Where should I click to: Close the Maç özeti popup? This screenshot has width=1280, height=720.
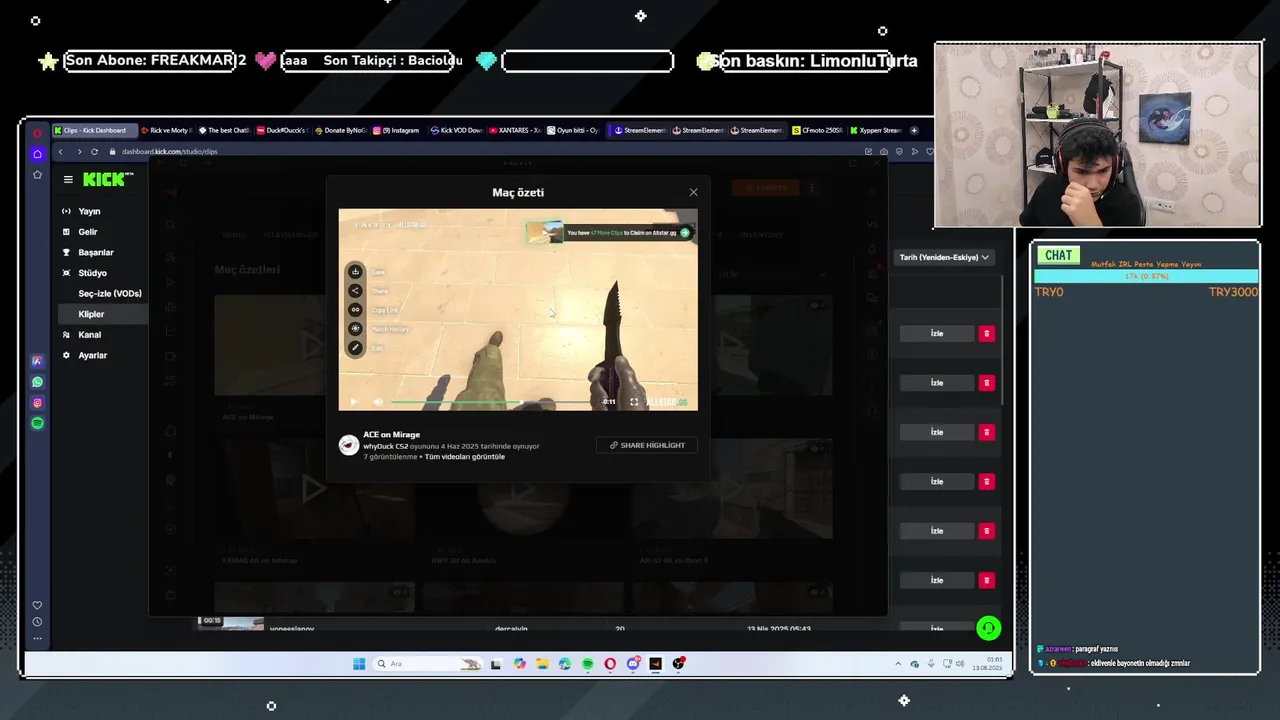point(693,192)
